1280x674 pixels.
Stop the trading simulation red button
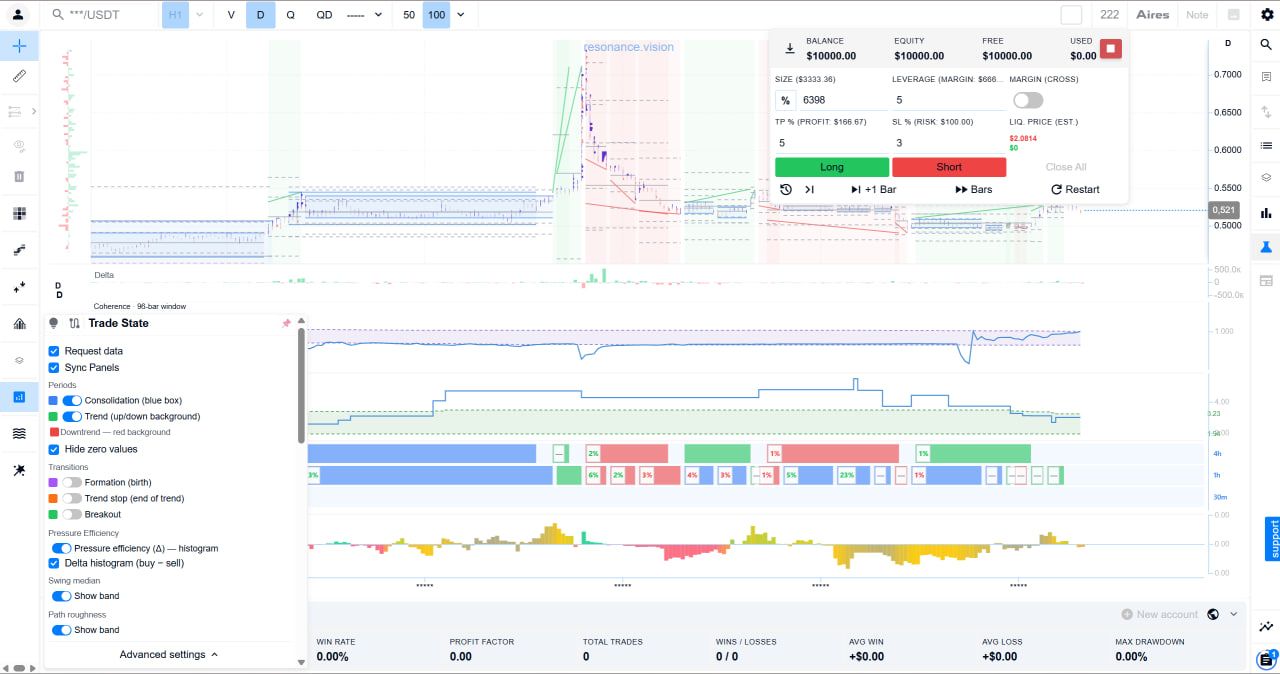pos(1110,49)
